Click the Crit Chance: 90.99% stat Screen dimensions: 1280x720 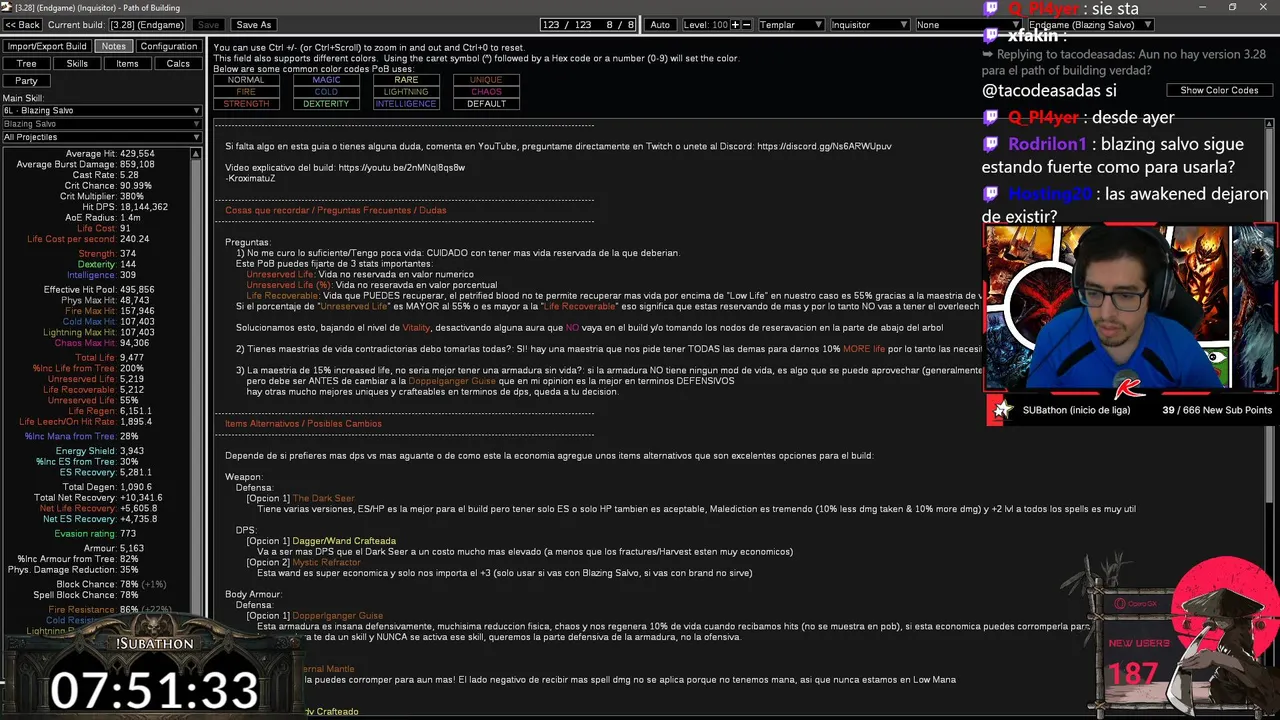click(x=108, y=186)
